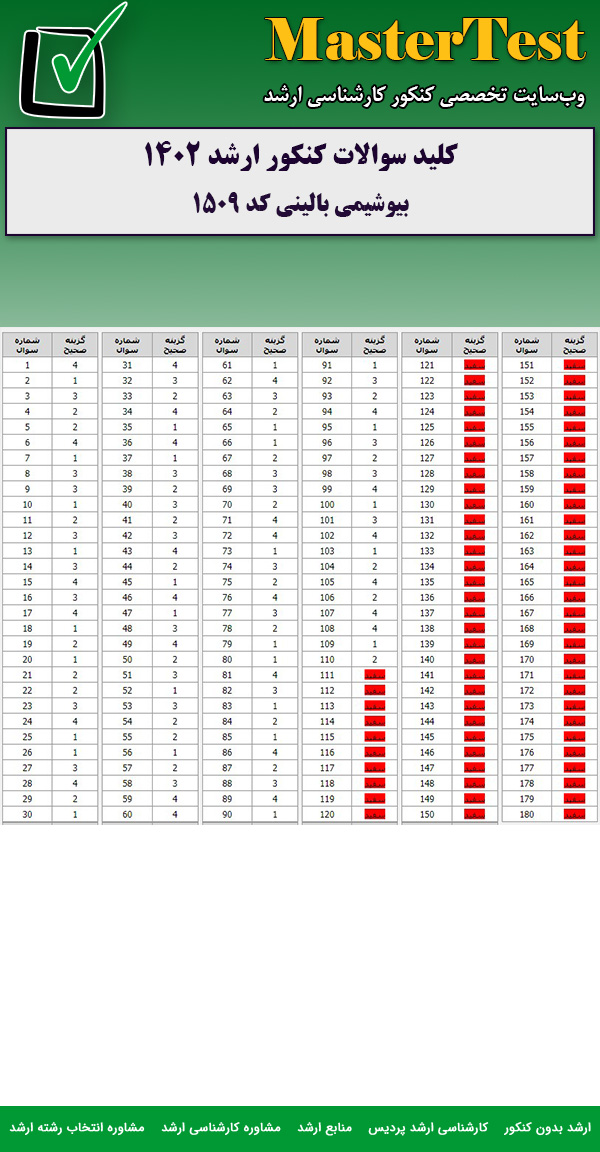Click the شماره سوال header above question 61
Screen dimensions: 600x1152
[x=227, y=344]
